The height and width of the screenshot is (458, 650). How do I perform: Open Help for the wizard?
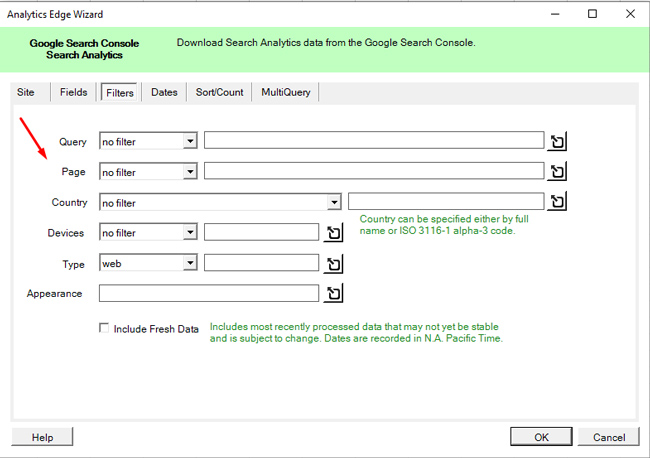tap(42, 437)
